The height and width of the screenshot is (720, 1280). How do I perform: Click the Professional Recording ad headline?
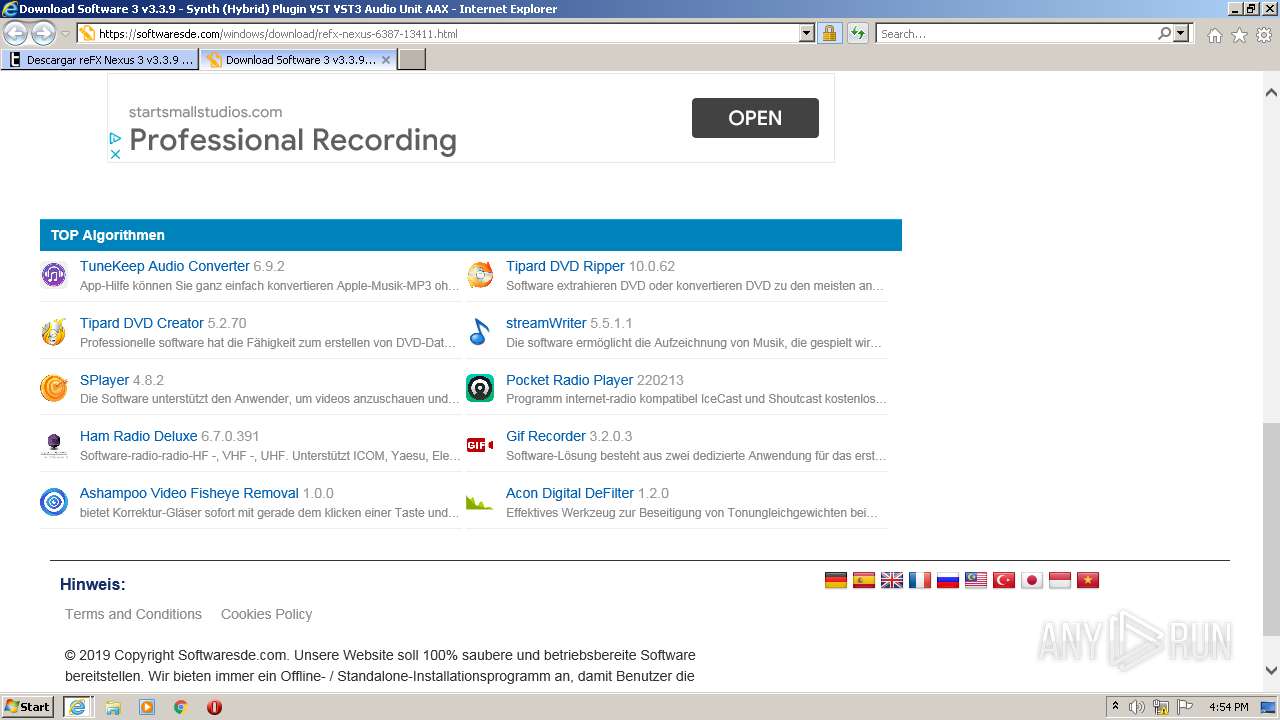point(293,140)
